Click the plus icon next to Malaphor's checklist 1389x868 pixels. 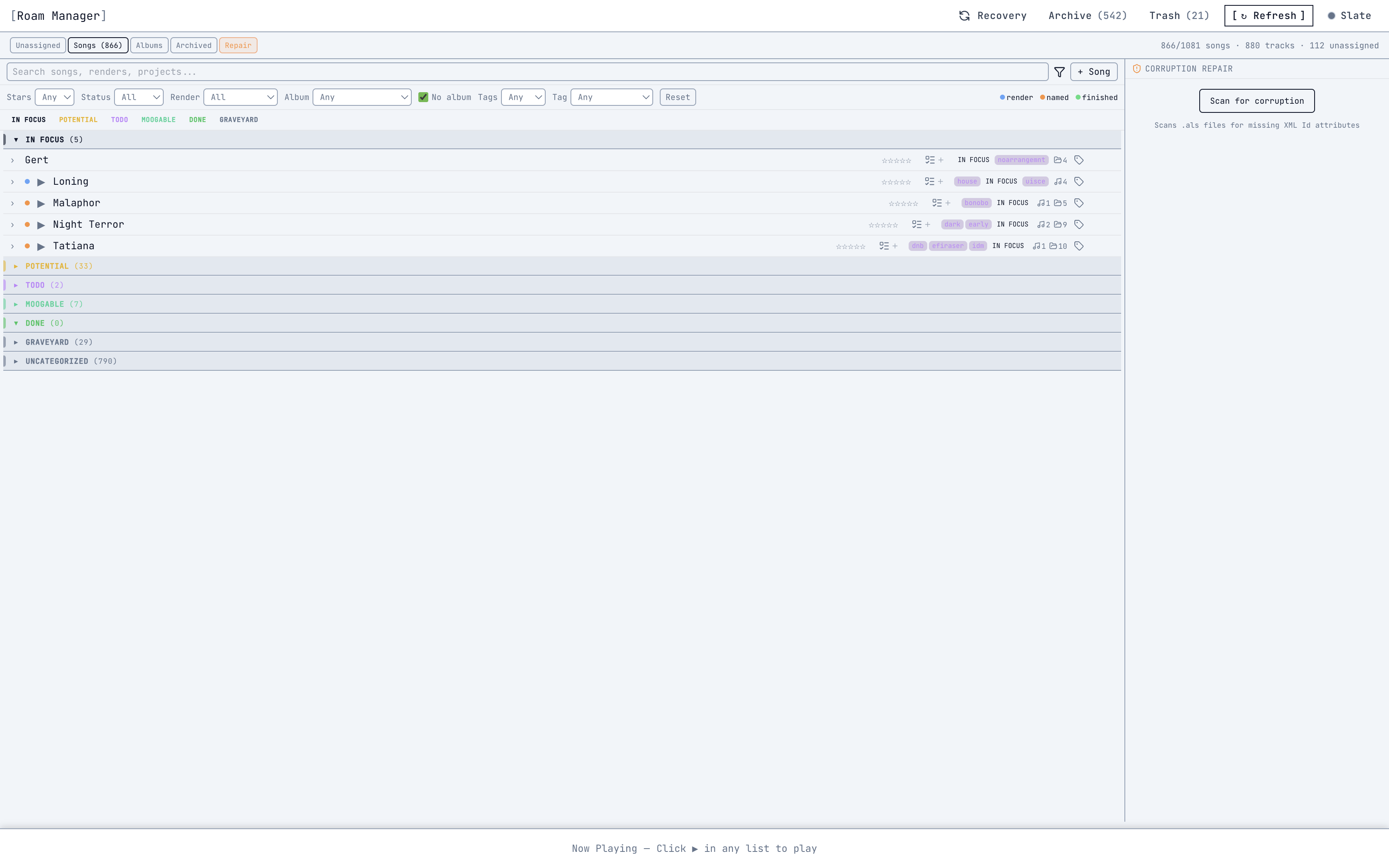click(x=948, y=203)
